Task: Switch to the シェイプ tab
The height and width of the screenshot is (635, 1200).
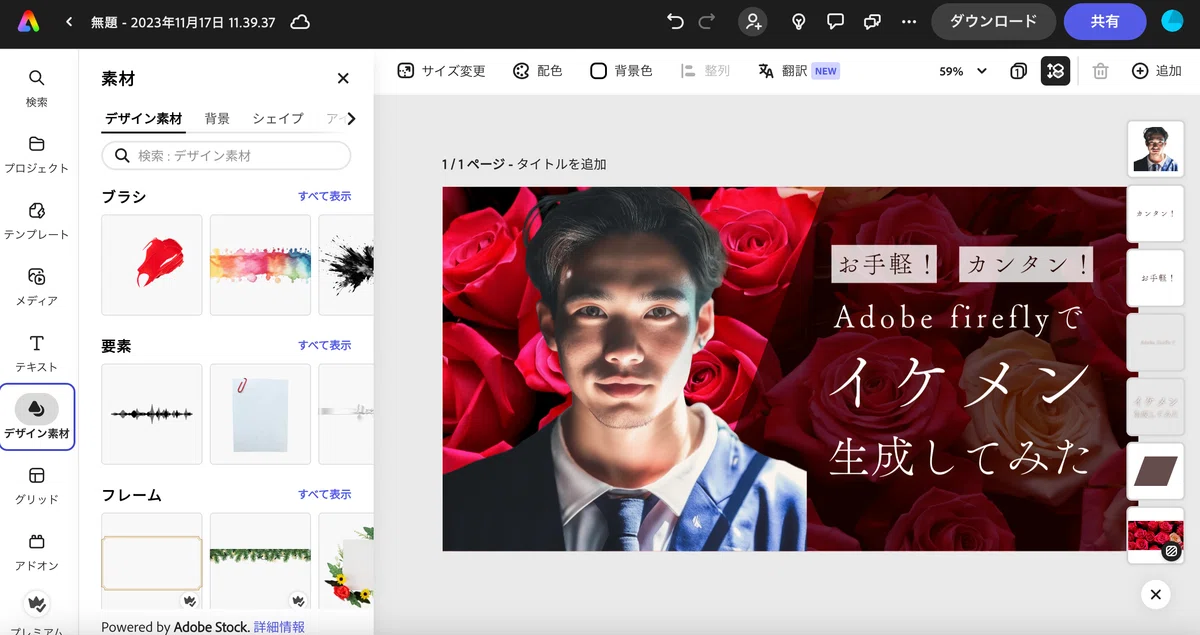Action: coord(278,118)
